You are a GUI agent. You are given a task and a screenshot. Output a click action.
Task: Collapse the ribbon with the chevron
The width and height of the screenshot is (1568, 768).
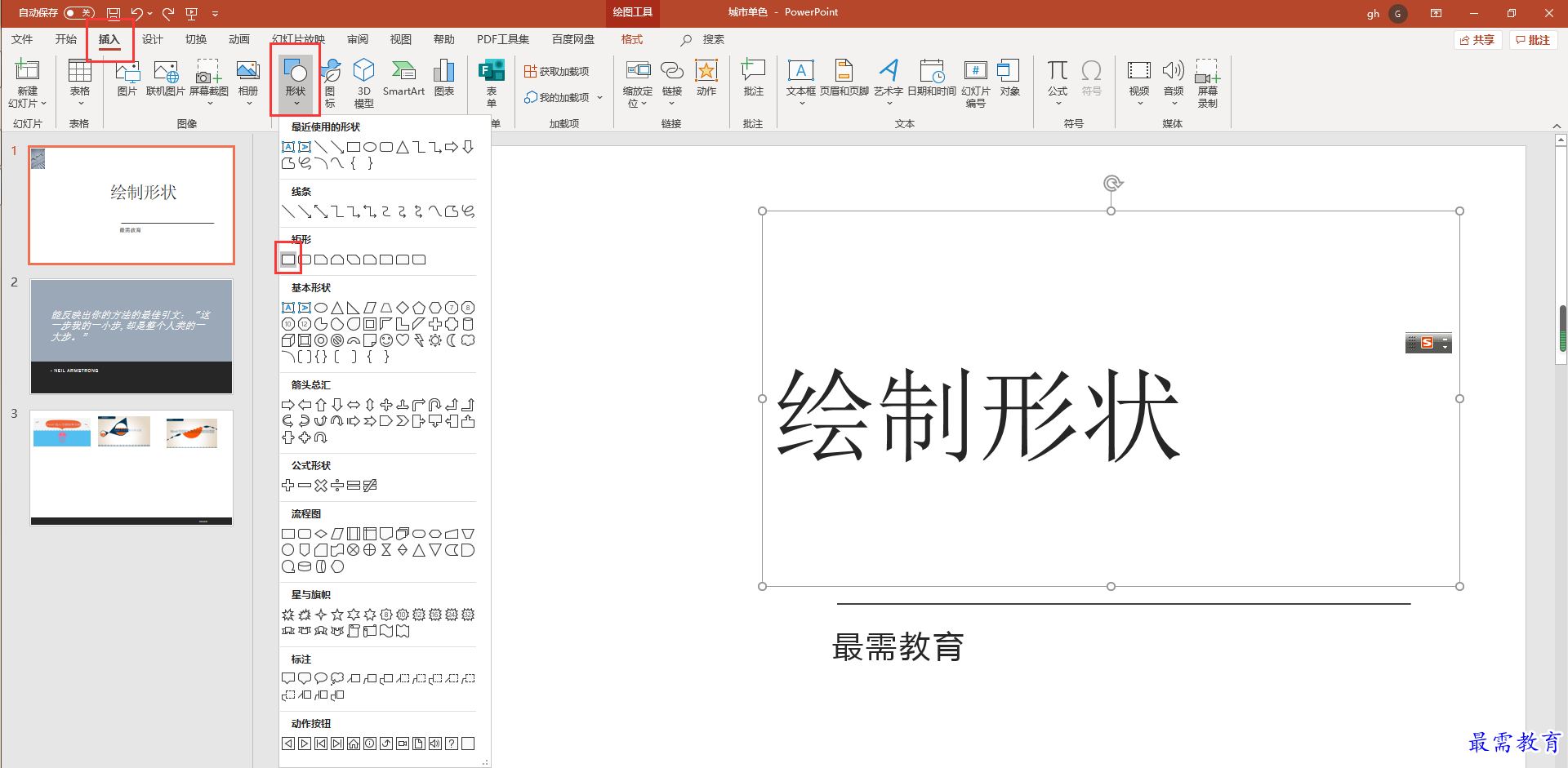pos(1557,126)
